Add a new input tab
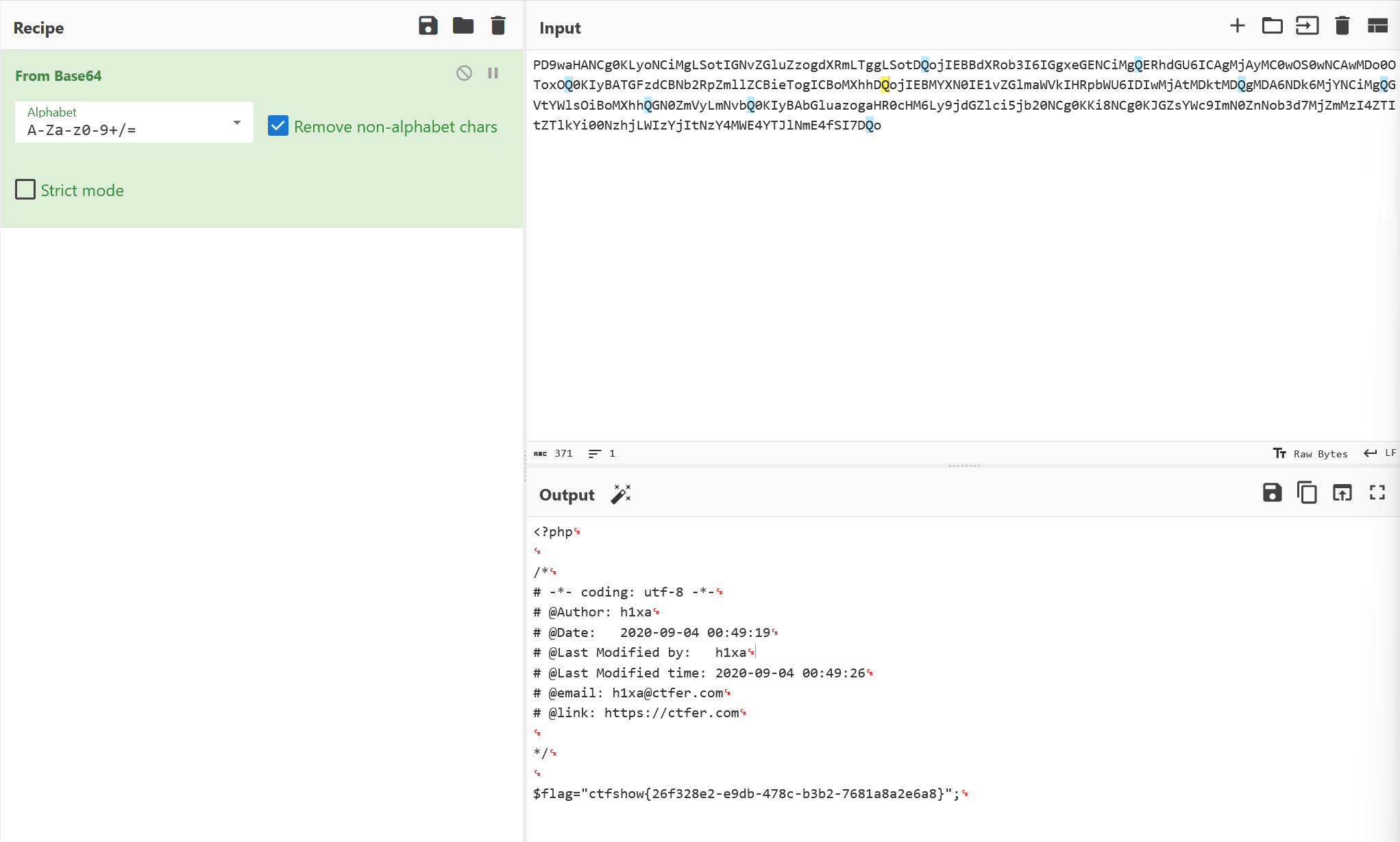The height and width of the screenshot is (842, 1400). [x=1237, y=26]
